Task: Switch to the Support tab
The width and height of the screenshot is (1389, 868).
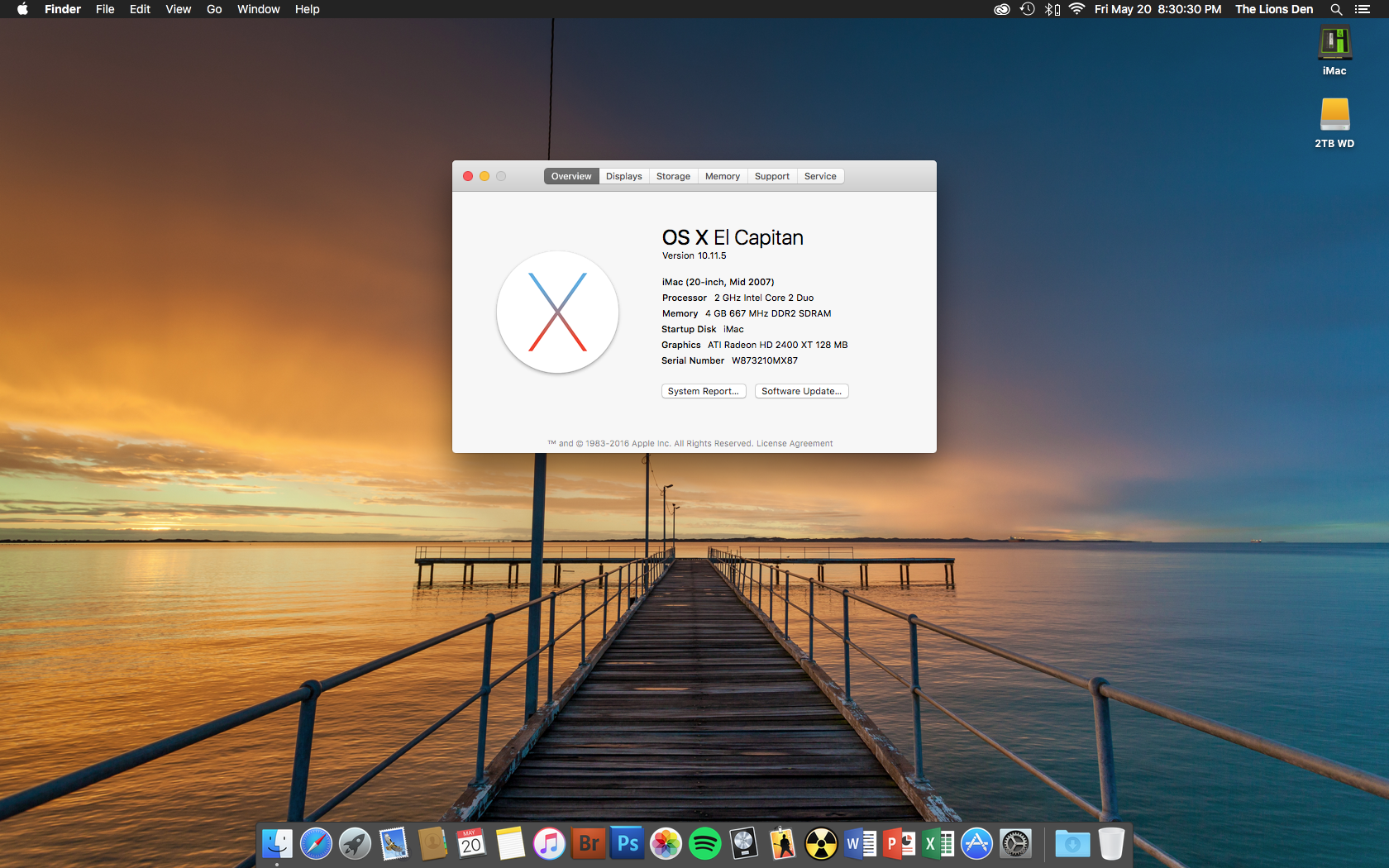Action: (772, 176)
